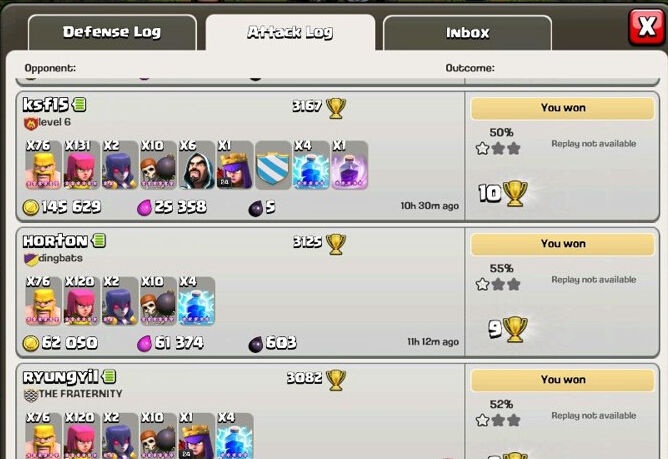Click the Archer Queen icon in RYUNGYIL row
Image resolution: width=668 pixels, height=459 pixels.
point(196,436)
